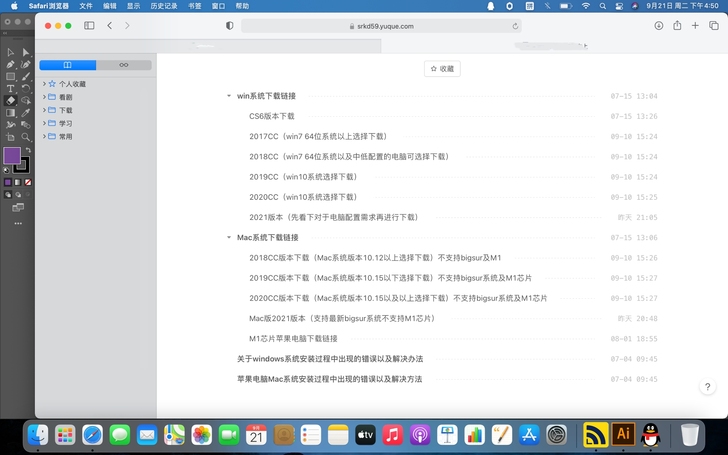Collapse the Mac系统下载链接 section
Screen dimensions: 728x455
coord(228,237)
